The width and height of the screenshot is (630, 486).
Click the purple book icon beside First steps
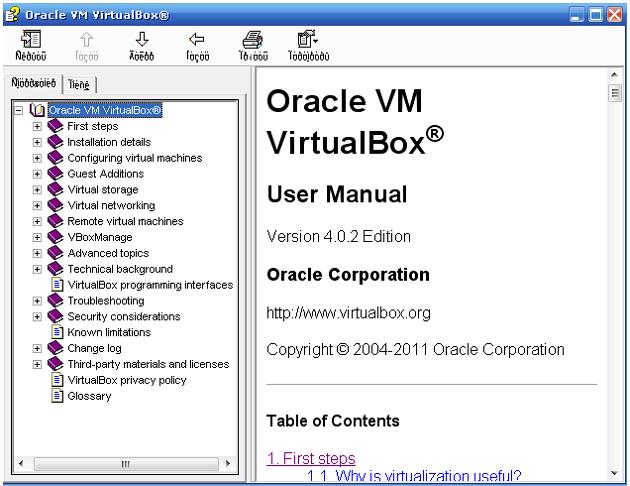(55, 126)
